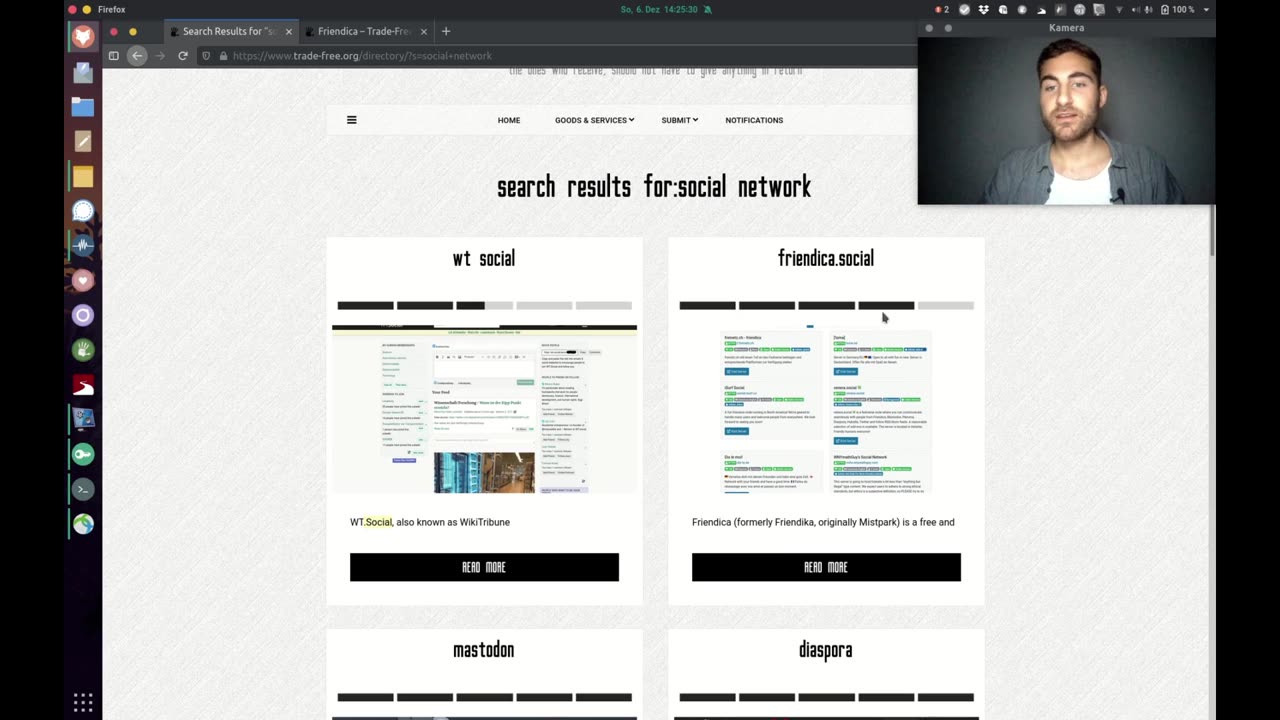Image resolution: width=1280 pixels, height=720 pixels.
Task: Open the wt social screenshot thumbnail
Action: [x=484, y=409]
